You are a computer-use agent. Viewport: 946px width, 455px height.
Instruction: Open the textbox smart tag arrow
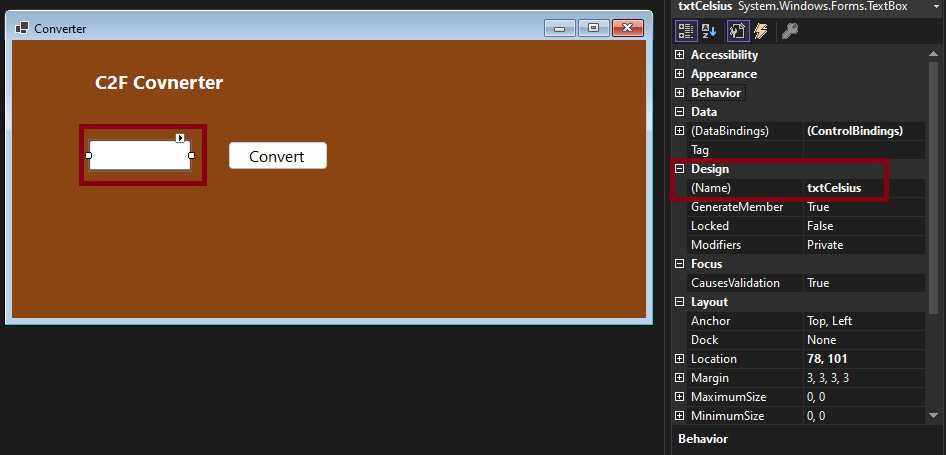(180, 138)
